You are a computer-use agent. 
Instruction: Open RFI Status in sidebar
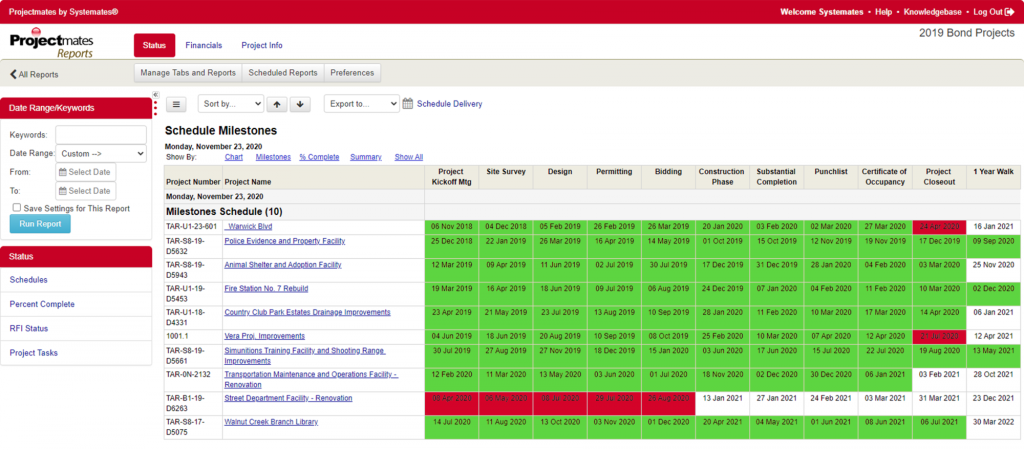click(29, 329)
